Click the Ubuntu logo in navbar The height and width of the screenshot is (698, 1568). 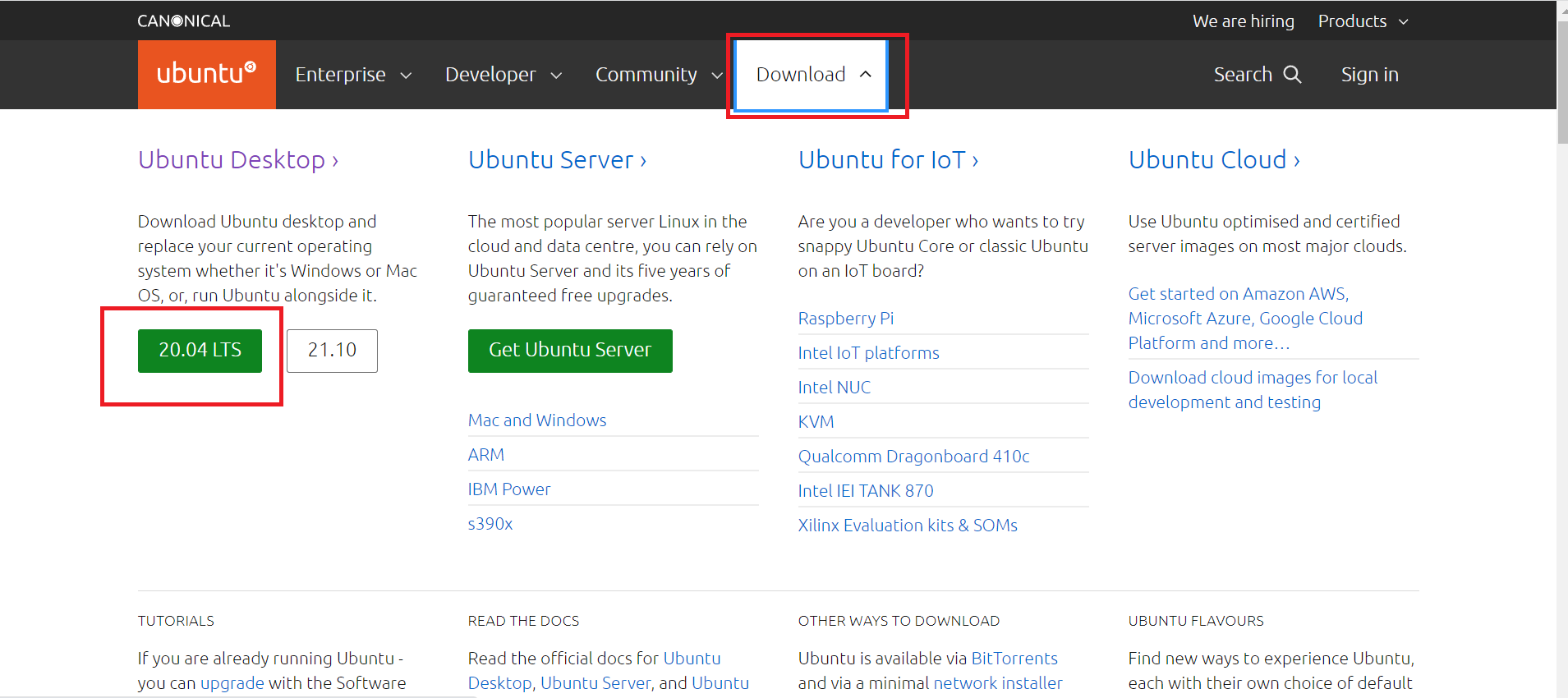point(206,74)
